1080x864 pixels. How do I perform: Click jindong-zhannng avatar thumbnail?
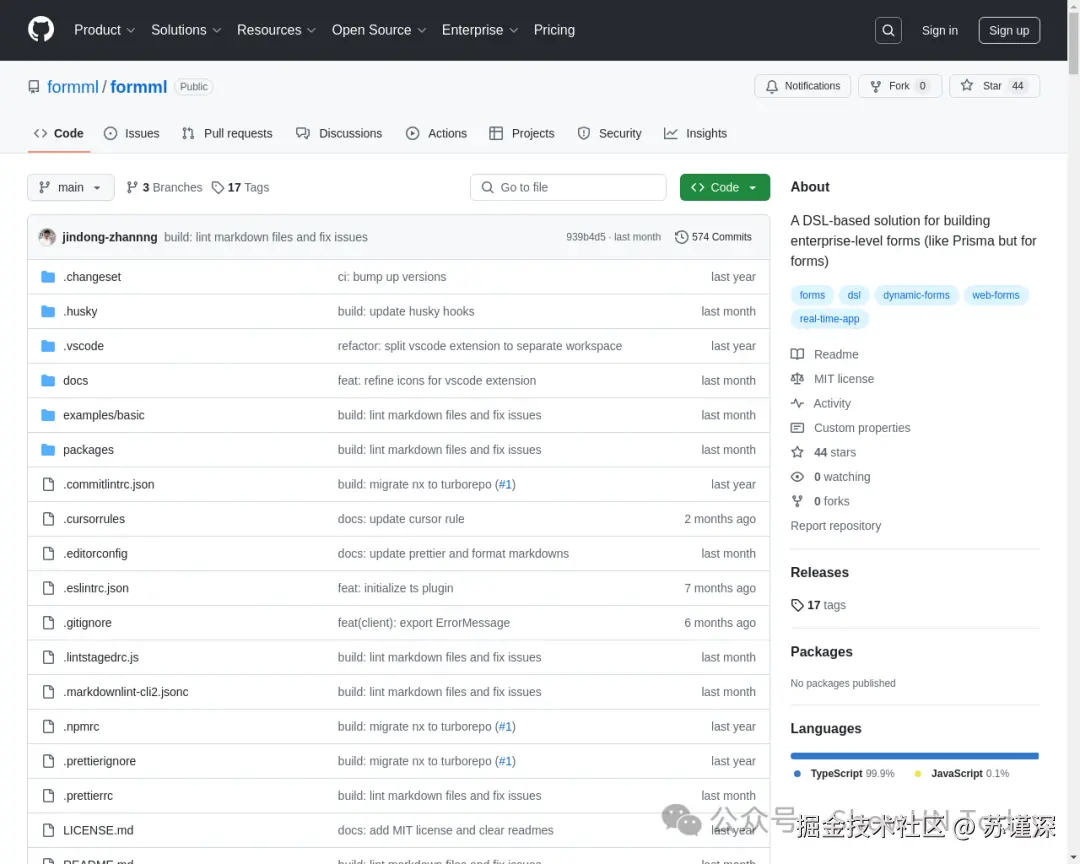point(47,237)
